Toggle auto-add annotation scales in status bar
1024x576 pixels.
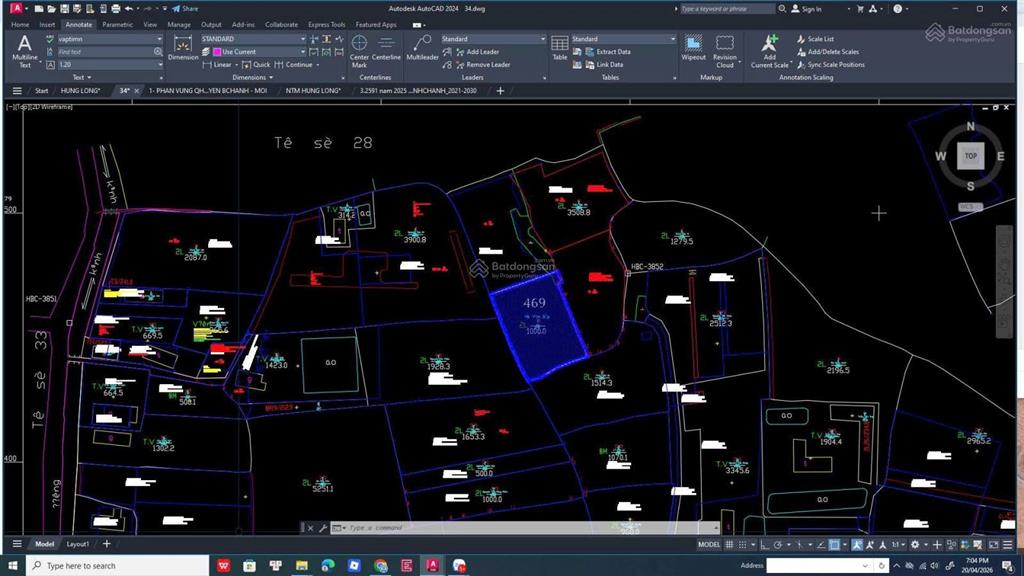click(x=870, y=545)
